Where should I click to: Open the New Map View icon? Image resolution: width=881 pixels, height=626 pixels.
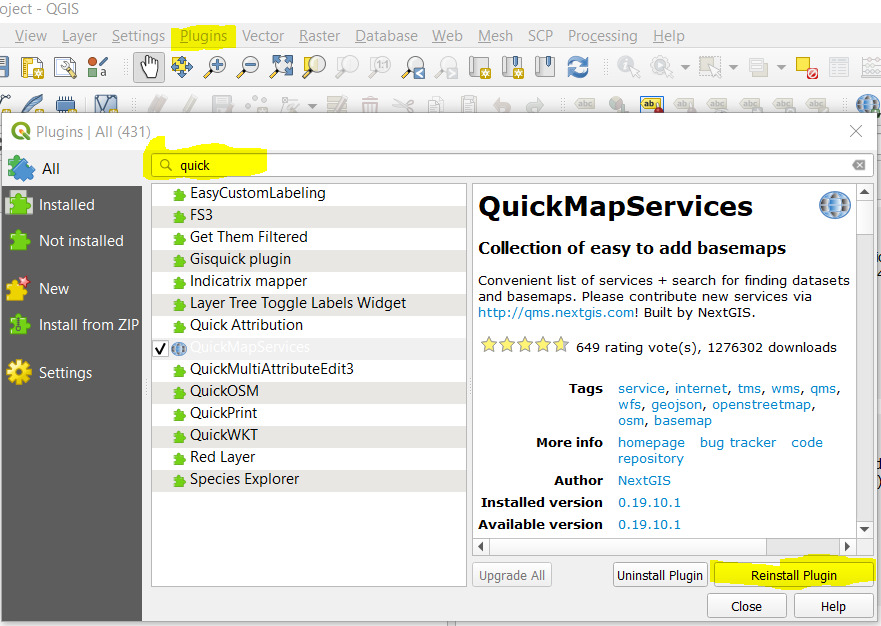pyautogui.click(x=479, y=67)
